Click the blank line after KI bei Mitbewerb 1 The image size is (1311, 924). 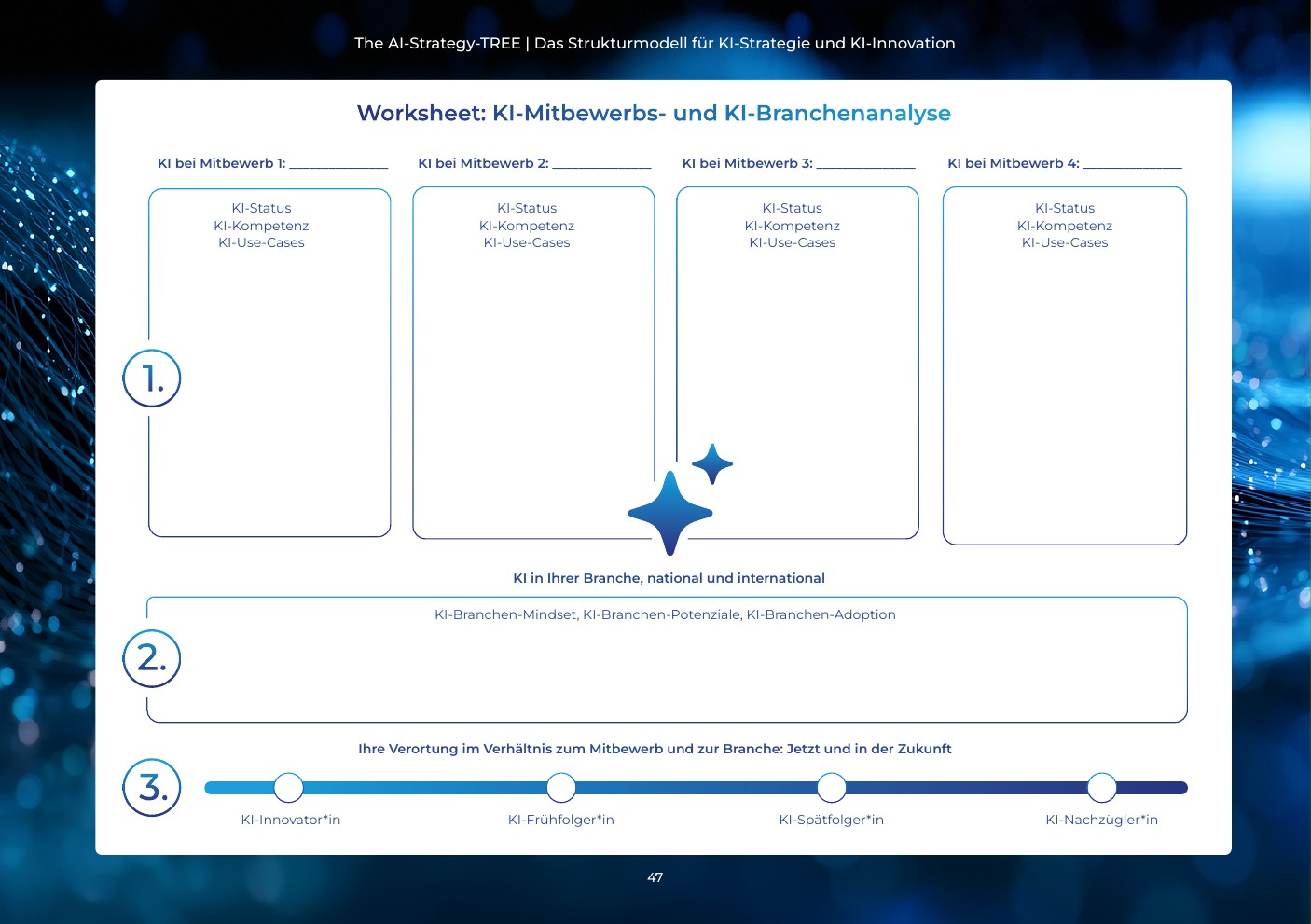pos(338,166)
